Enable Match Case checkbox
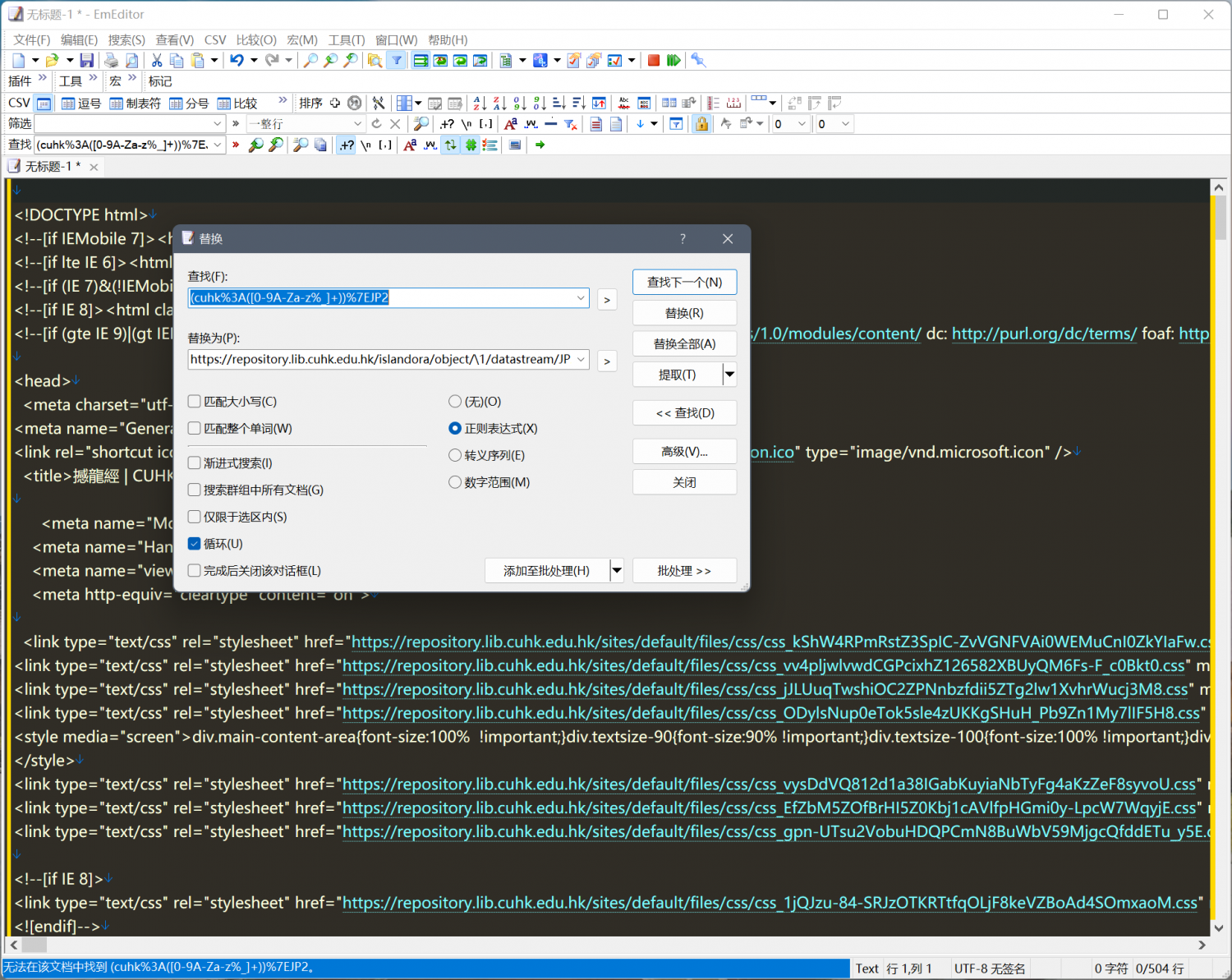 coord(195,402)
